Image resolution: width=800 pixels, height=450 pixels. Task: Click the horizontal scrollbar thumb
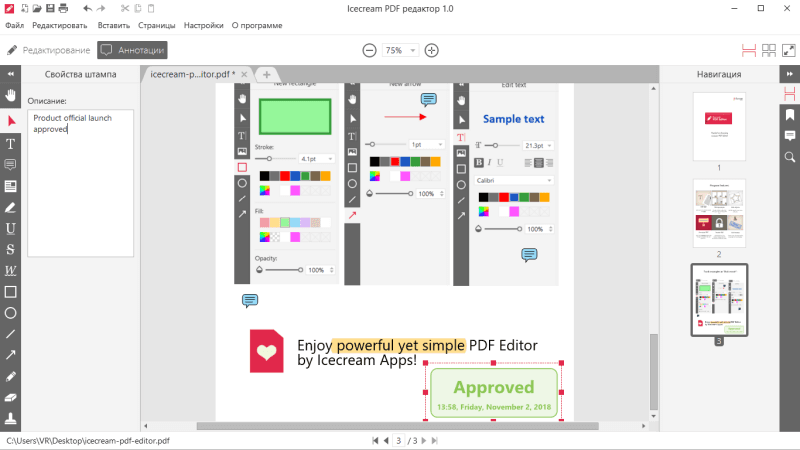click(397, 426)
